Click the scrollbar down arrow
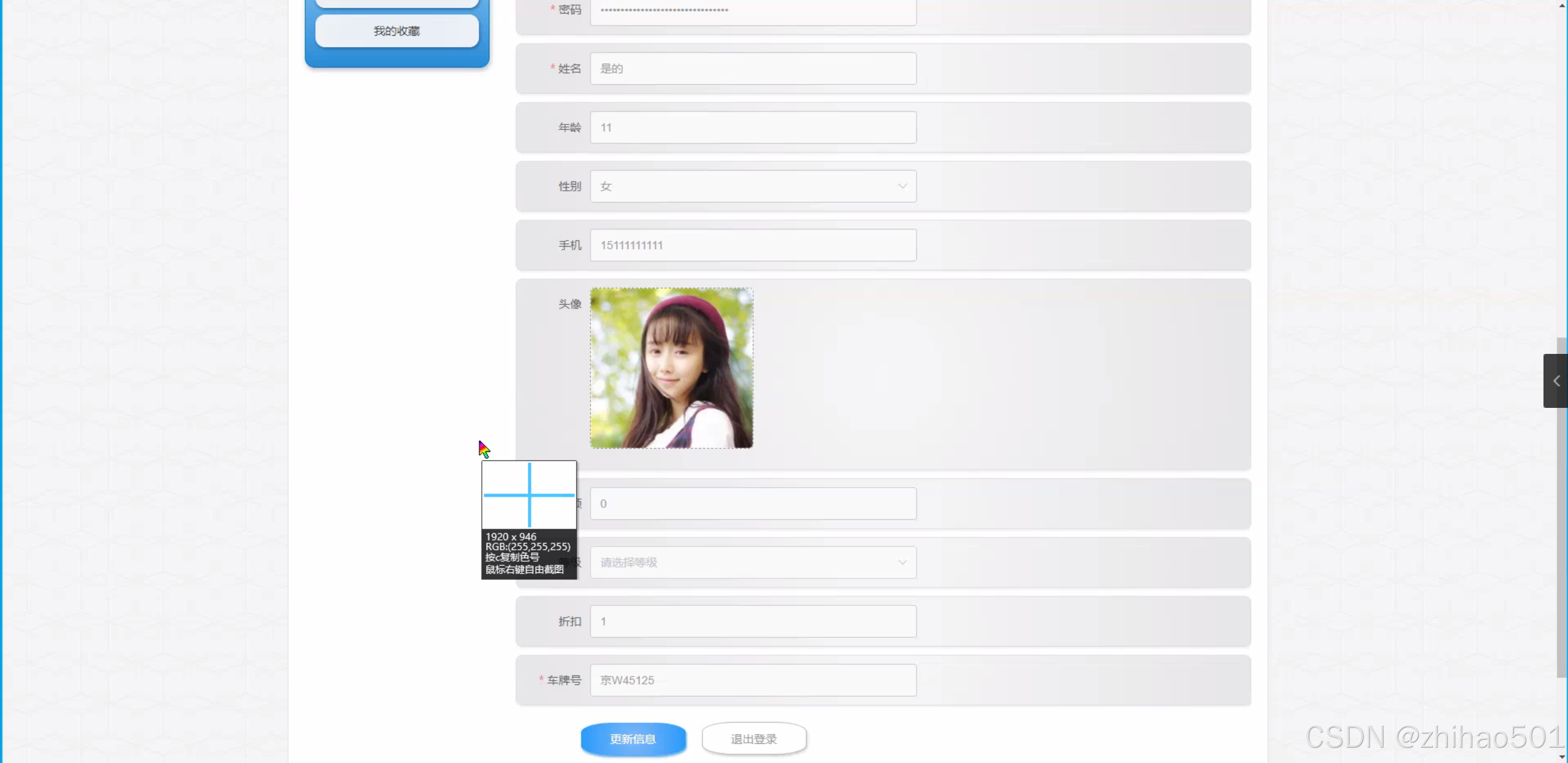 tap(1562, 757)
